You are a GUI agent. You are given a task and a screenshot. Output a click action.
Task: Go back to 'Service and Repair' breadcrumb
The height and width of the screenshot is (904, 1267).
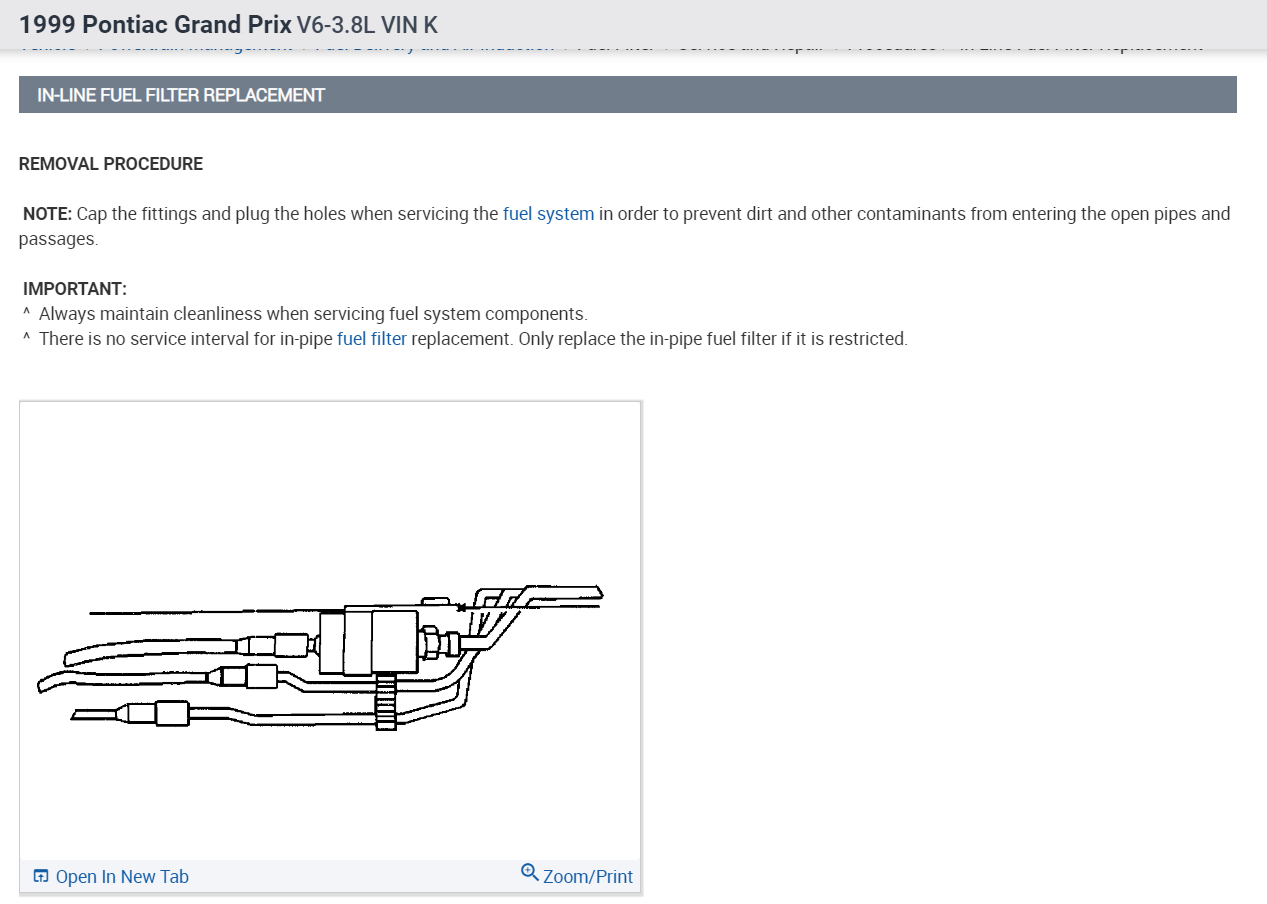point(750,47)
